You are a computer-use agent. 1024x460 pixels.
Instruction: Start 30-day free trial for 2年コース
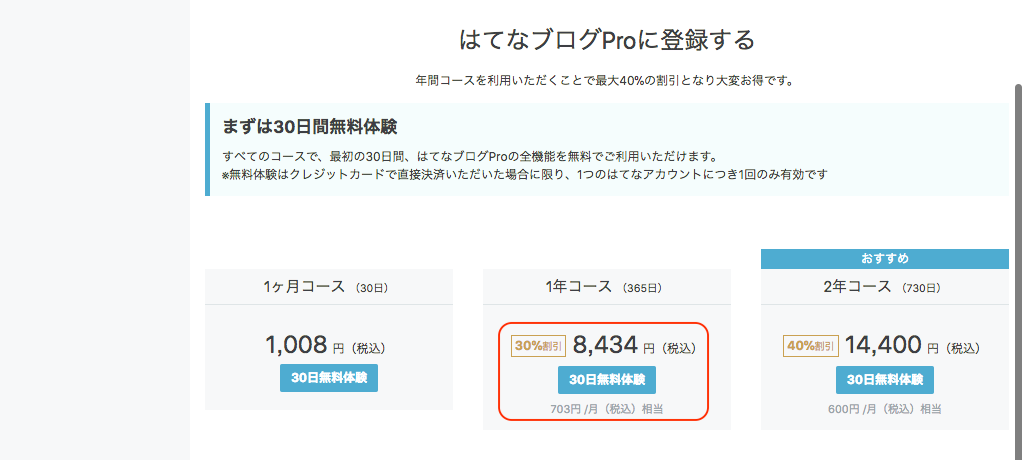[884, 380]
